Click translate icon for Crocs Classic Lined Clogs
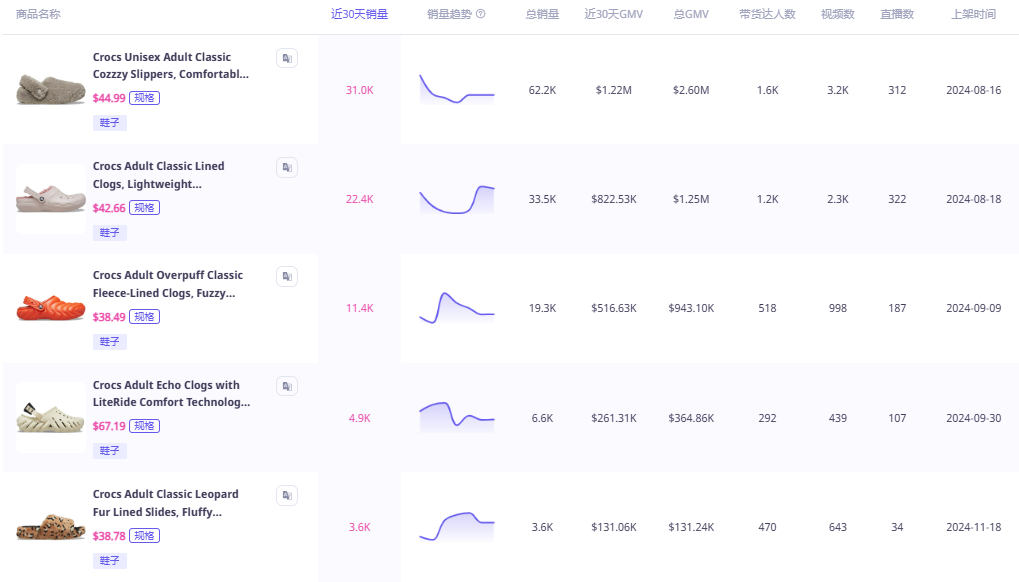1019x582 pixels. [287, 168]
